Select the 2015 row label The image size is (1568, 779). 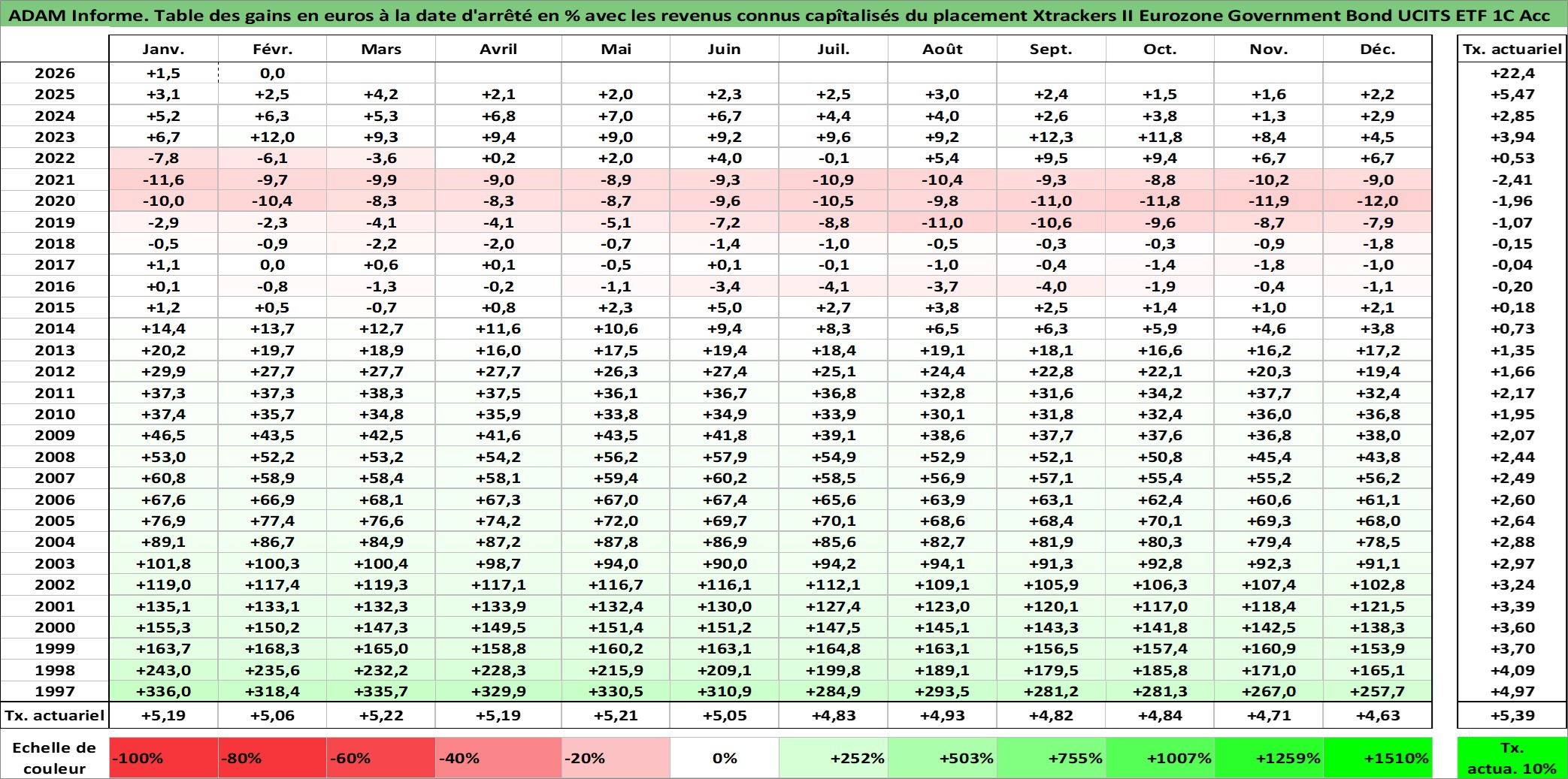[x=55, y=307]
